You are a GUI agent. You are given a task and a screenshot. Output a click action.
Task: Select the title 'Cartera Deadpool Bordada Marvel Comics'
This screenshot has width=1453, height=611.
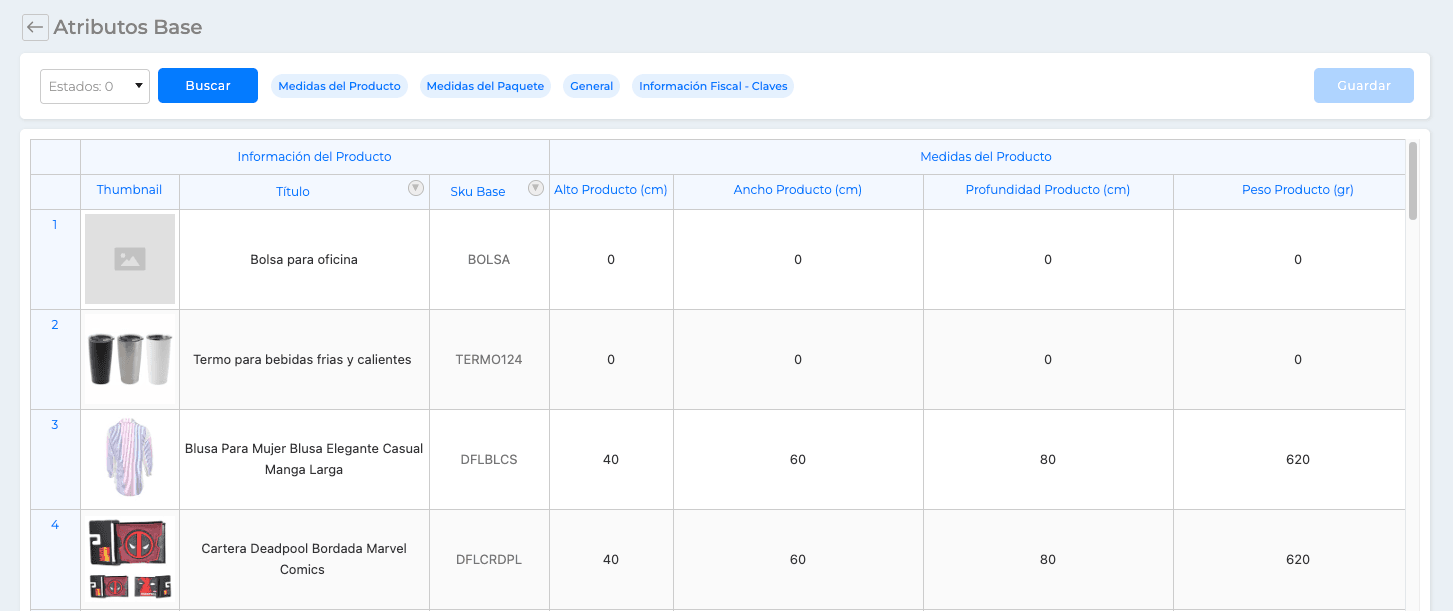tap(304, 559)
